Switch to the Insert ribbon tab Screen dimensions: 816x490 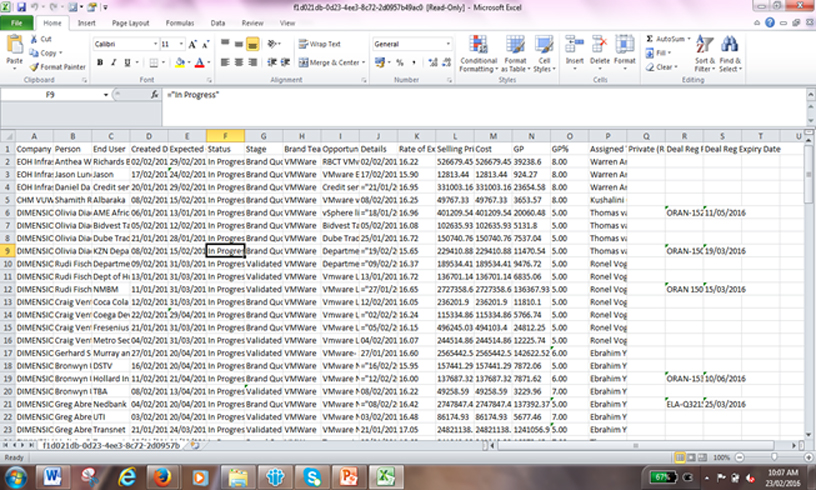coord(86,23)
